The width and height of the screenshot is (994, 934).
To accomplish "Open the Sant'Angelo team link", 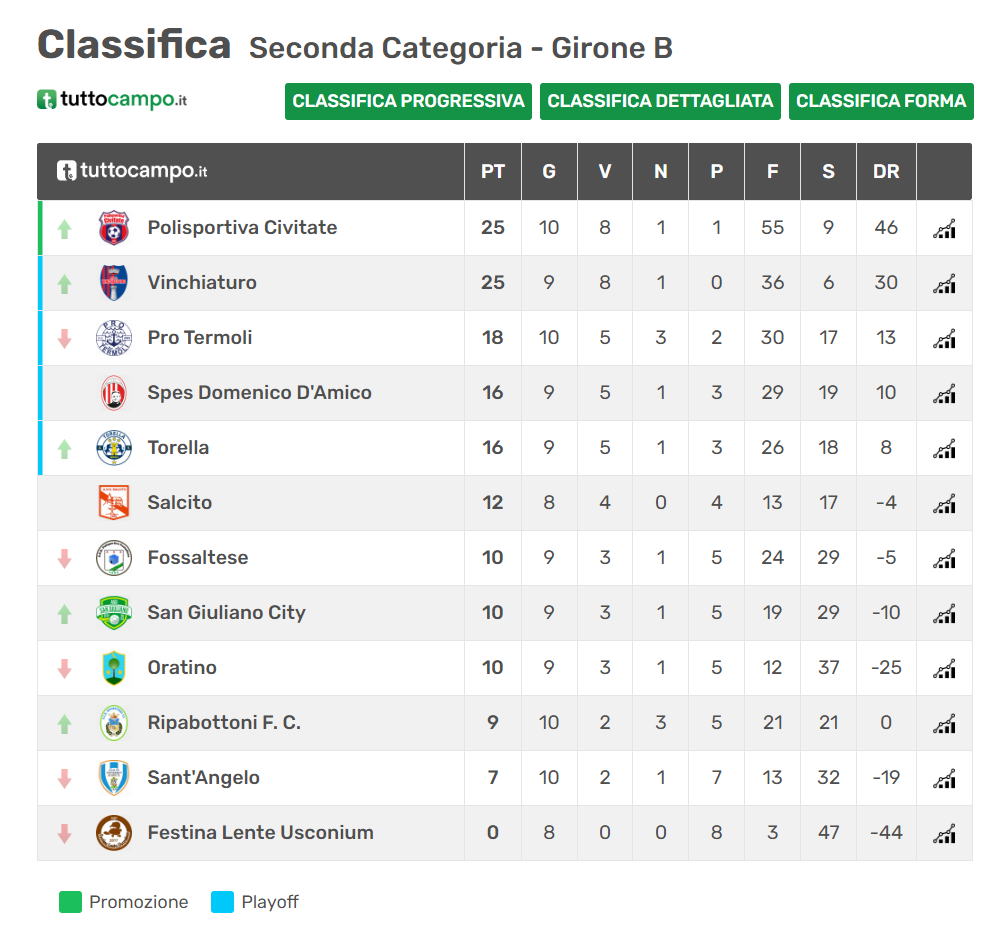I will [x=203, y=777].
